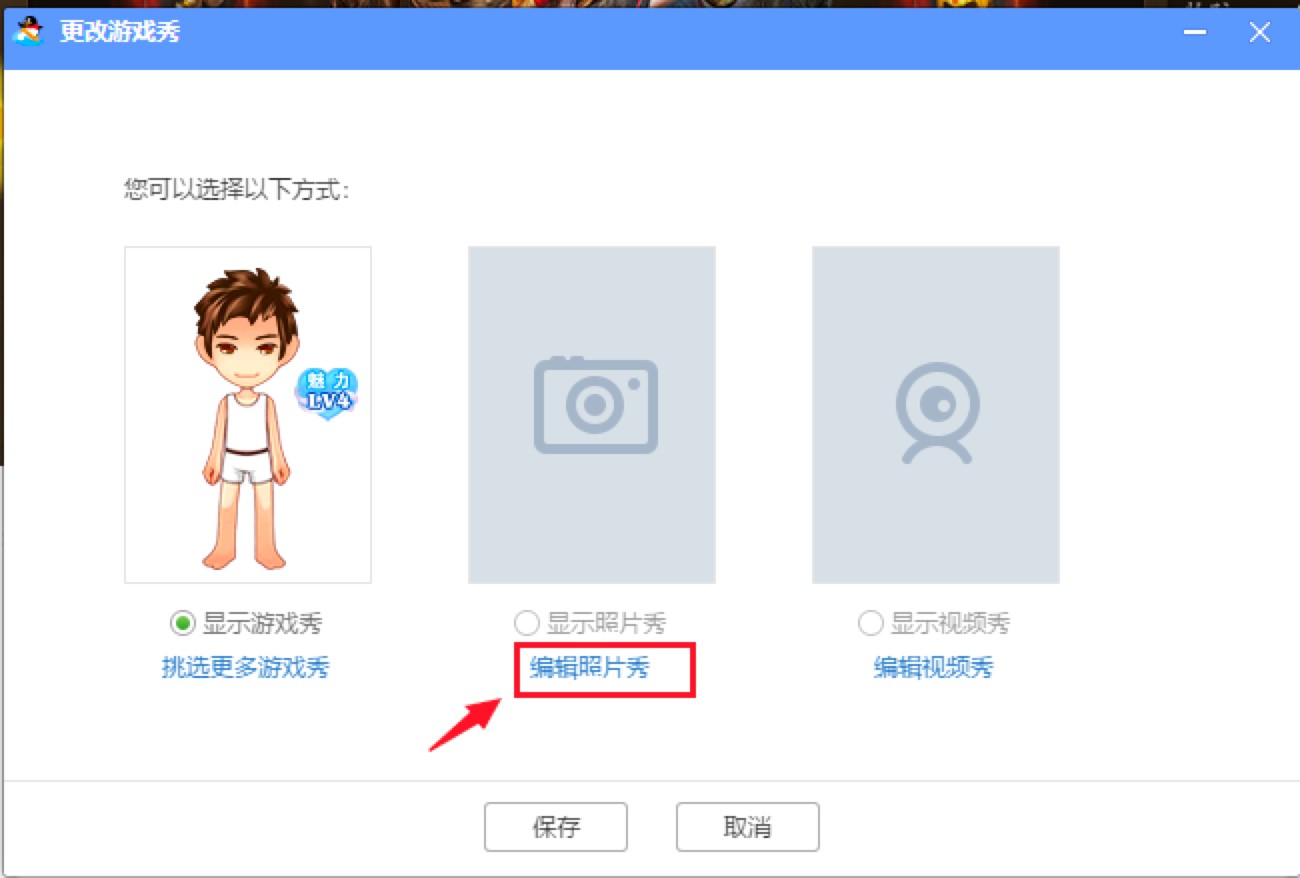The width and height of the screenshot is (1300, 878).
Task: Enable the 显示视频秀 option
Action: click(x=870, y=623)
